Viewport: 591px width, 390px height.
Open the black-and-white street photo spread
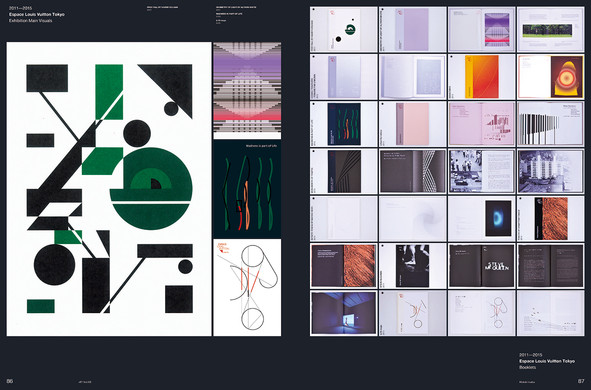(x=482, y=171)
